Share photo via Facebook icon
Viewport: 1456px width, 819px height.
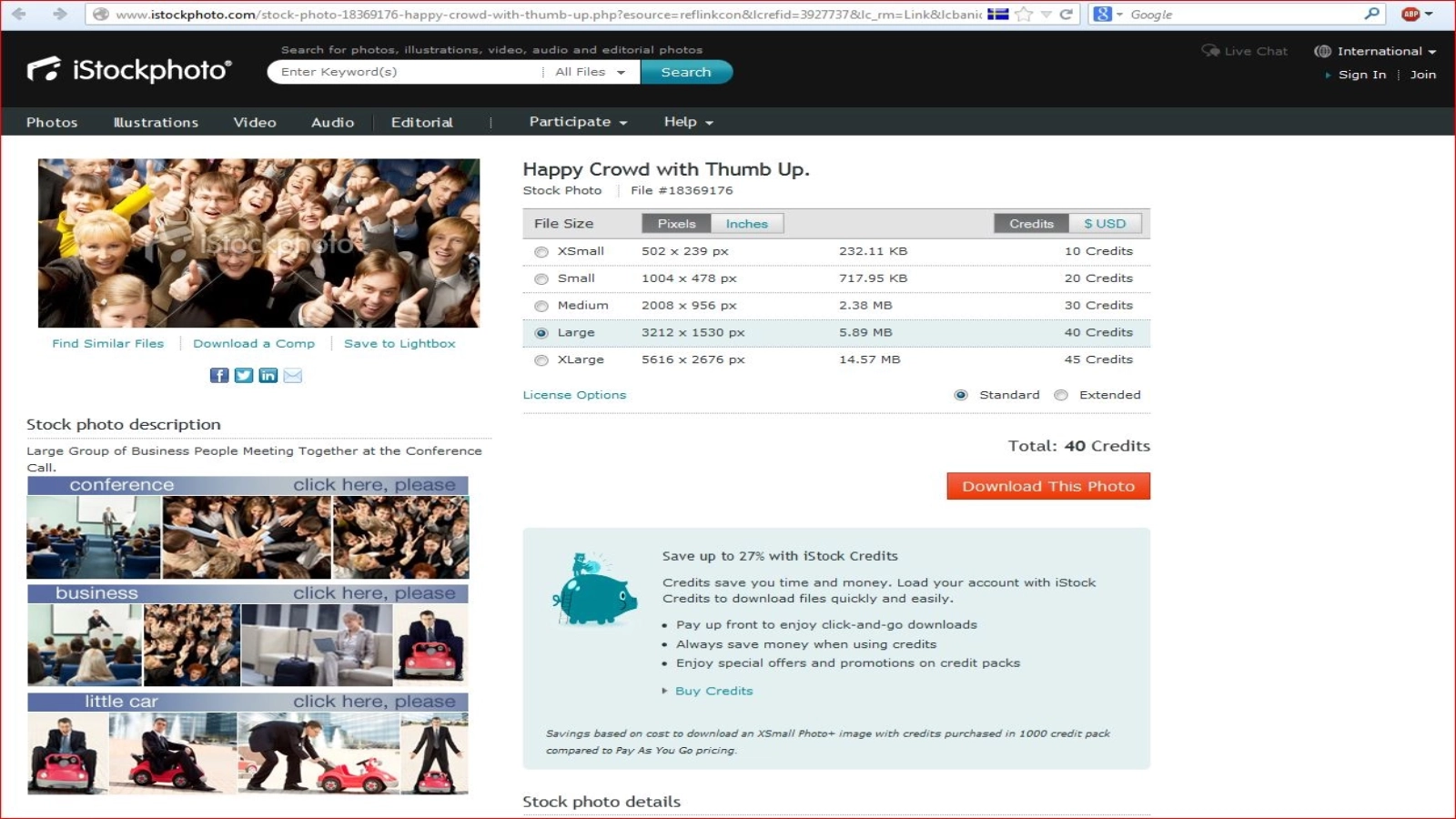219,375
